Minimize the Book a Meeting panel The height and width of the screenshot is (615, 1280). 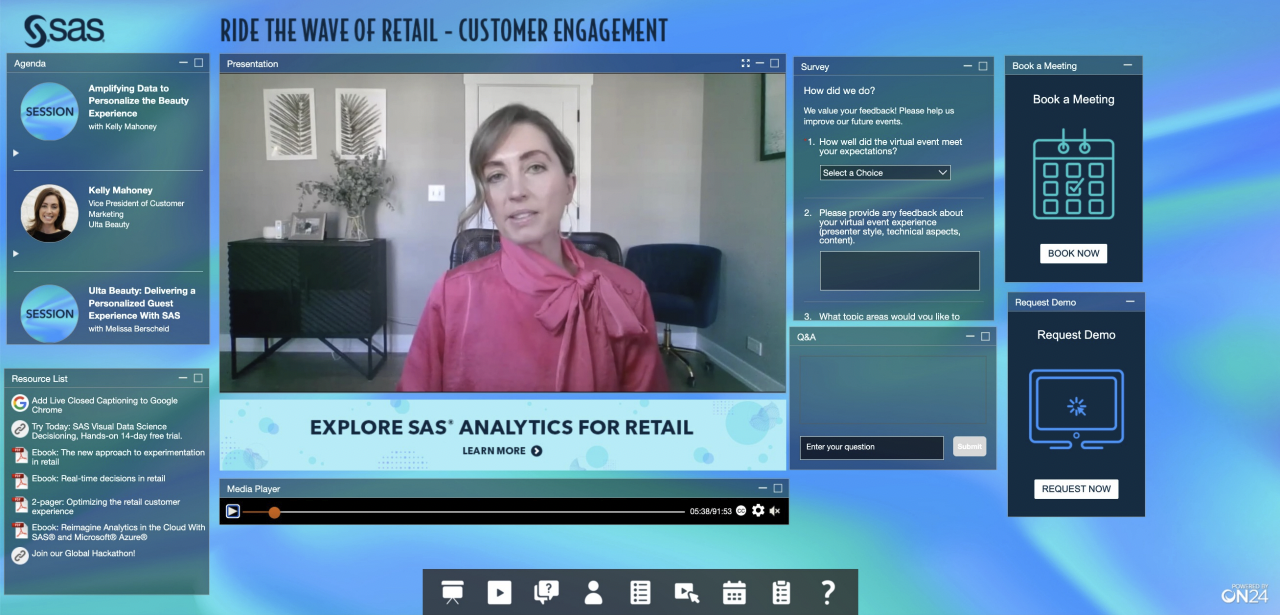tap(1128, 65)
